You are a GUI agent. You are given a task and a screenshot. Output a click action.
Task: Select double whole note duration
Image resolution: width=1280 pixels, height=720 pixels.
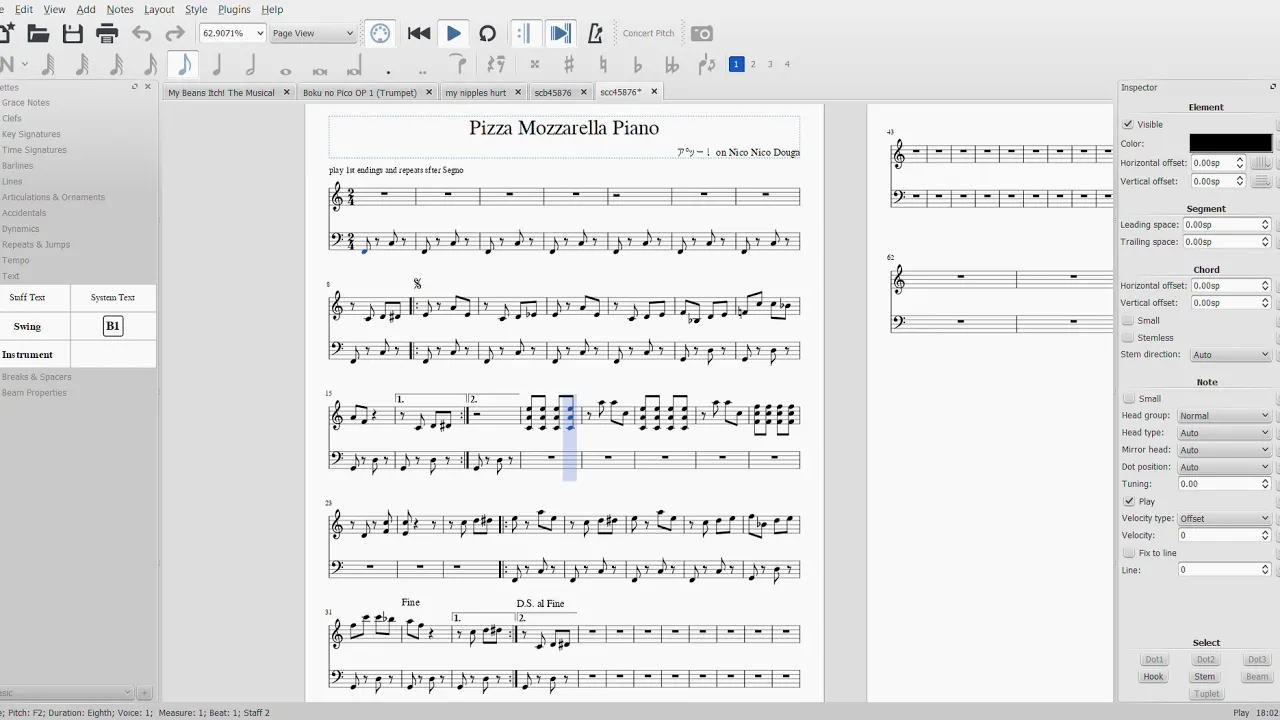pyautogui.click(x=320, y=70)
